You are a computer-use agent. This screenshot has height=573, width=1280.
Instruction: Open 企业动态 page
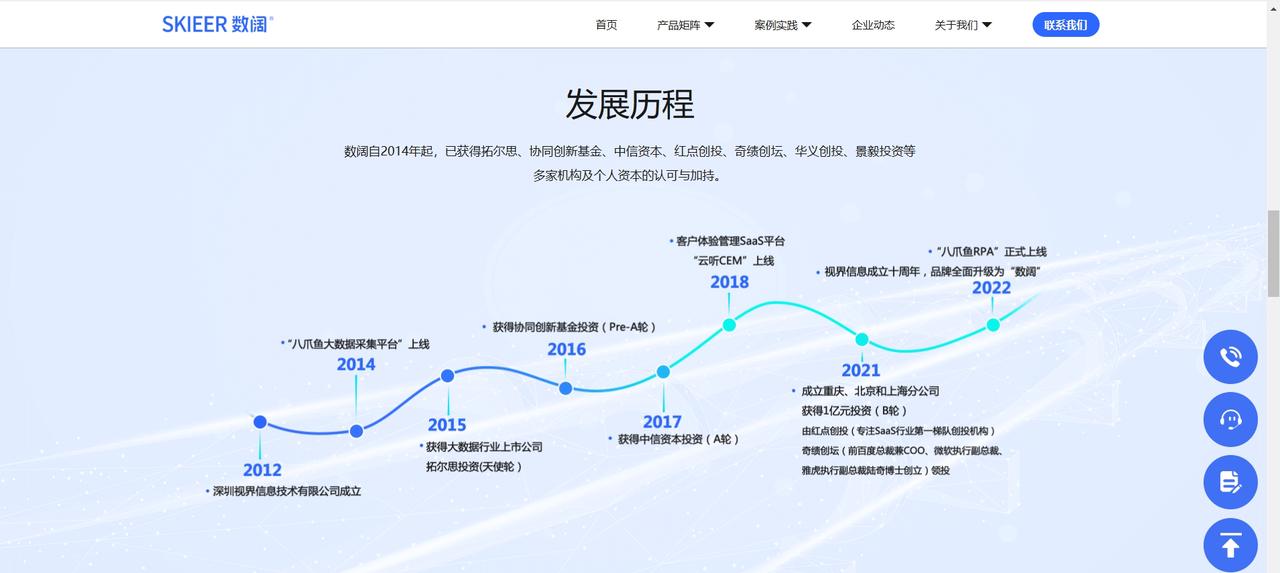pos(873,25)
